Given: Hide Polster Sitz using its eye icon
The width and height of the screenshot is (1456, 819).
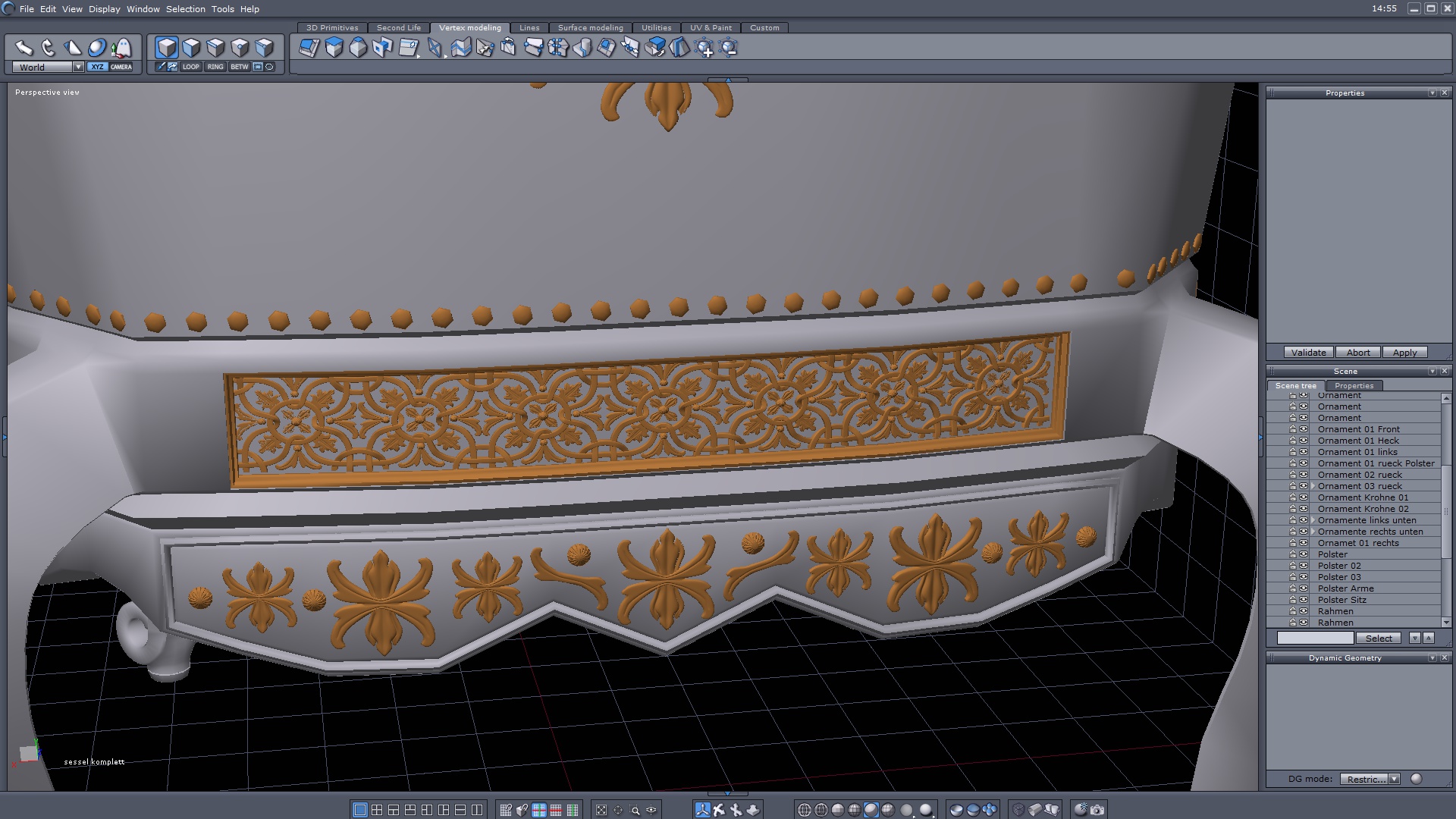Looking at the screenshot, I should [x=1304, y=600].
